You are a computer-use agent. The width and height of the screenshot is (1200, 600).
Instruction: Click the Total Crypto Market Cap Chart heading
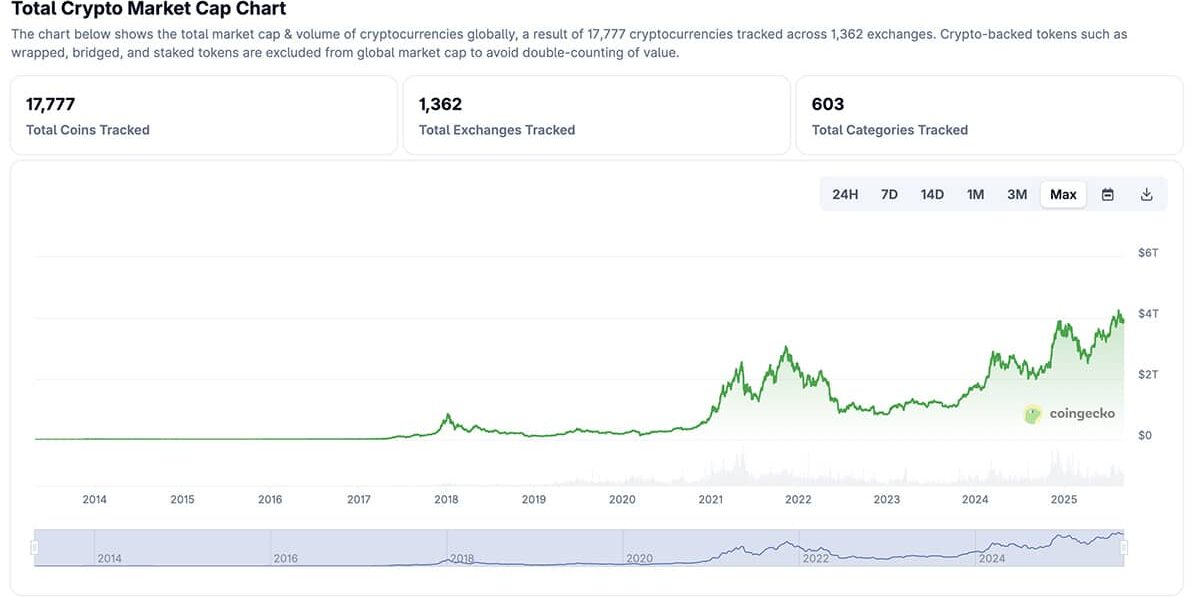148,9
